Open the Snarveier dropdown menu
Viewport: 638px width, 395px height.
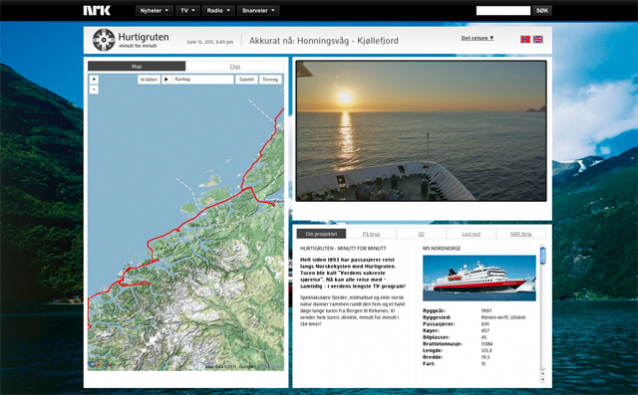coord(258,11)
